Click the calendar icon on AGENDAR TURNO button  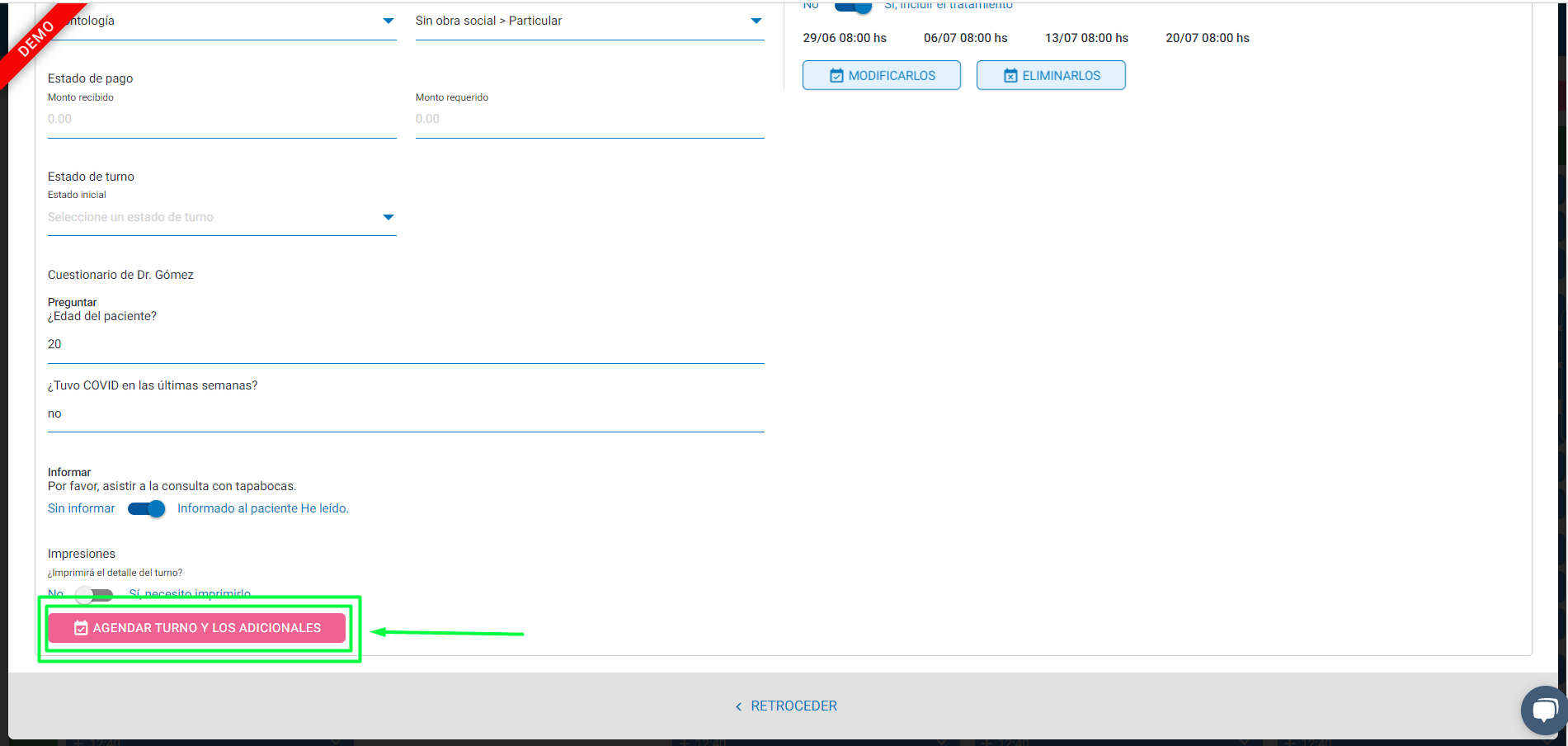pos(81,628)
